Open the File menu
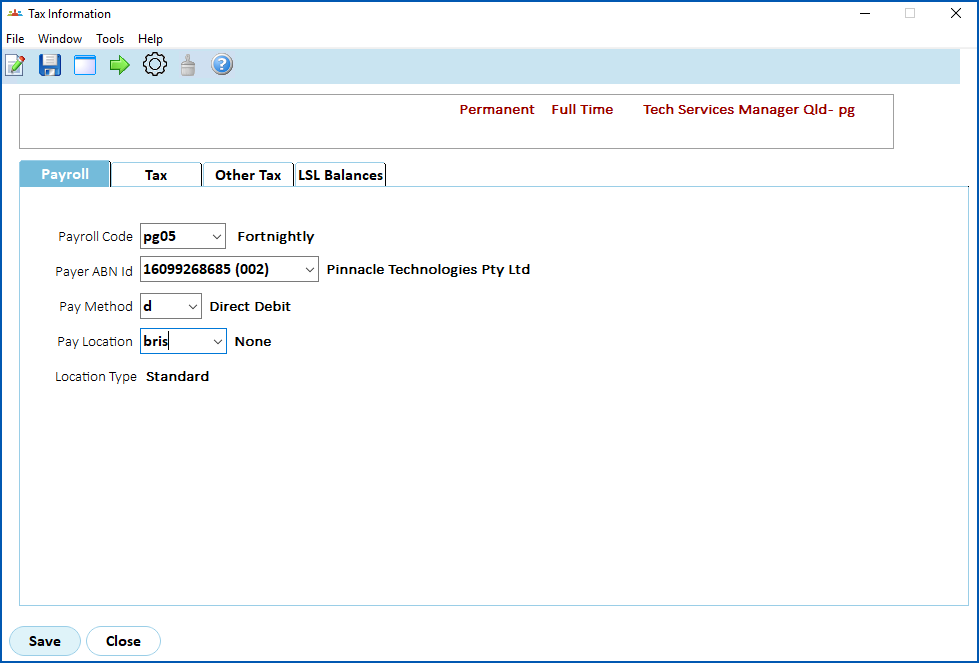 [x=15, y=39]
